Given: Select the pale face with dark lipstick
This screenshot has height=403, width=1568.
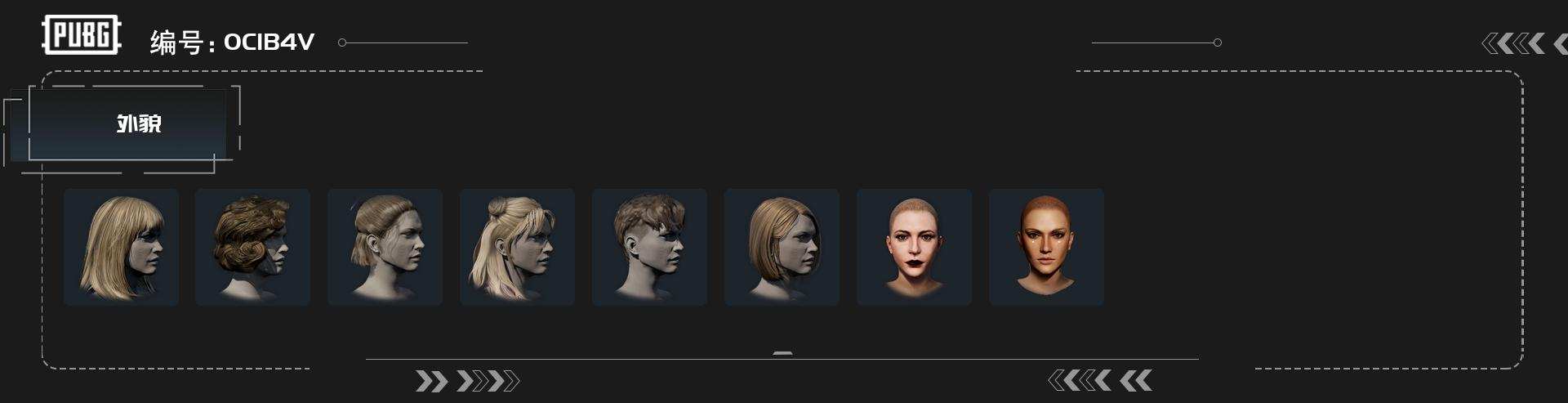Looking at the screenshot, I should click(915, 247).
